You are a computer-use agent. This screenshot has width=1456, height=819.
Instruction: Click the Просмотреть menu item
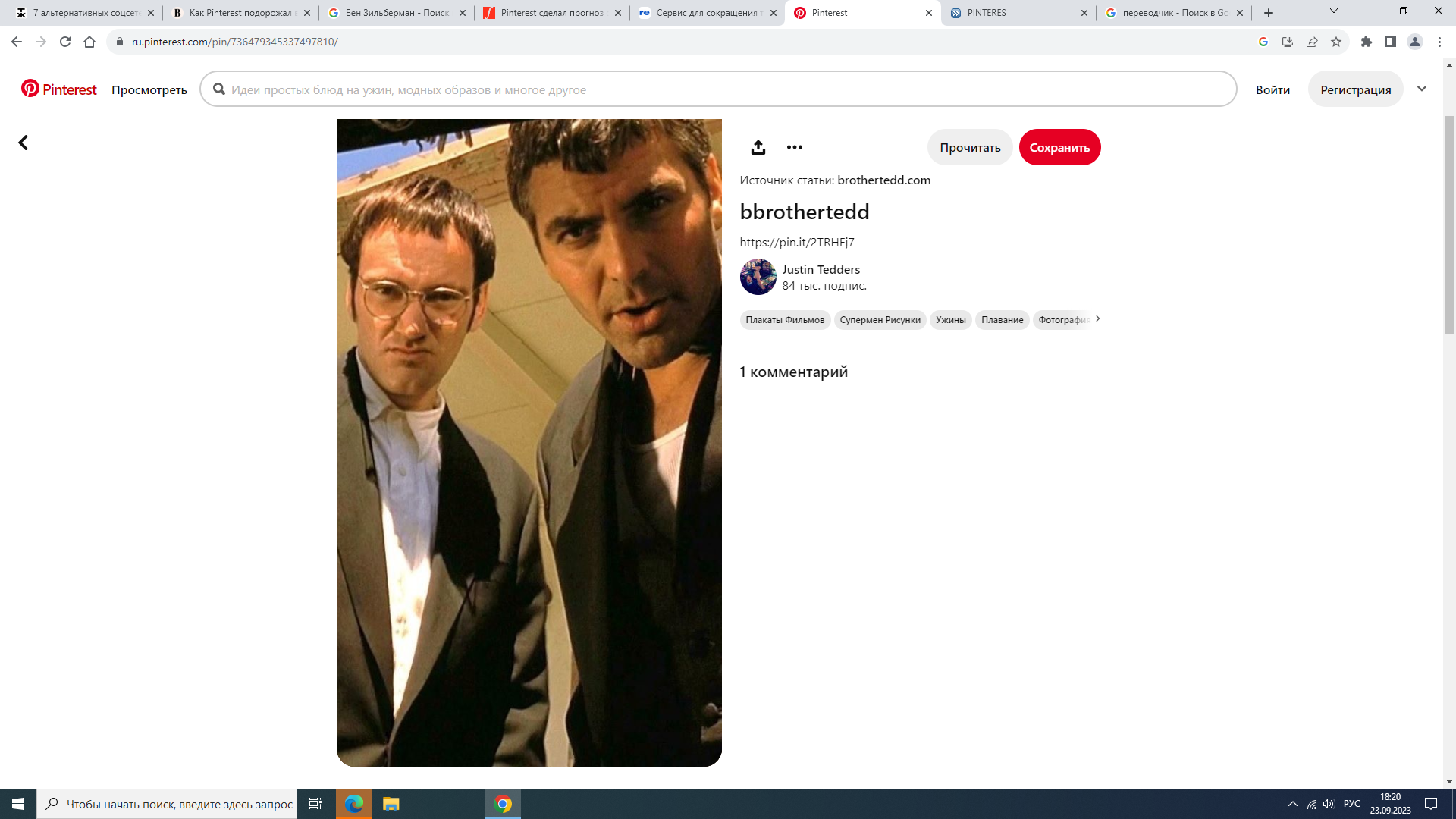tap(149, 89)
